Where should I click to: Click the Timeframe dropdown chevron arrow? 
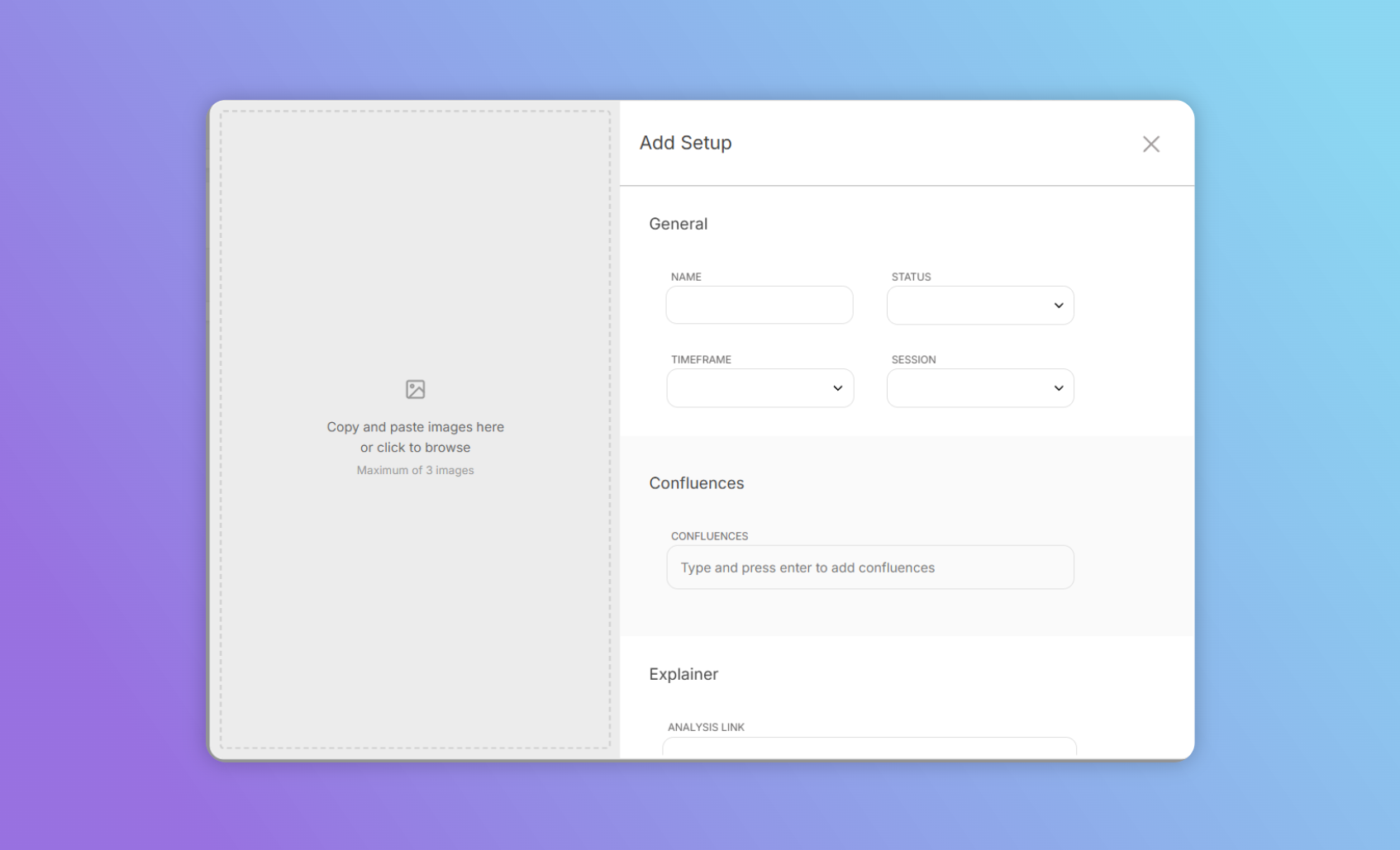tap(837, 388)
